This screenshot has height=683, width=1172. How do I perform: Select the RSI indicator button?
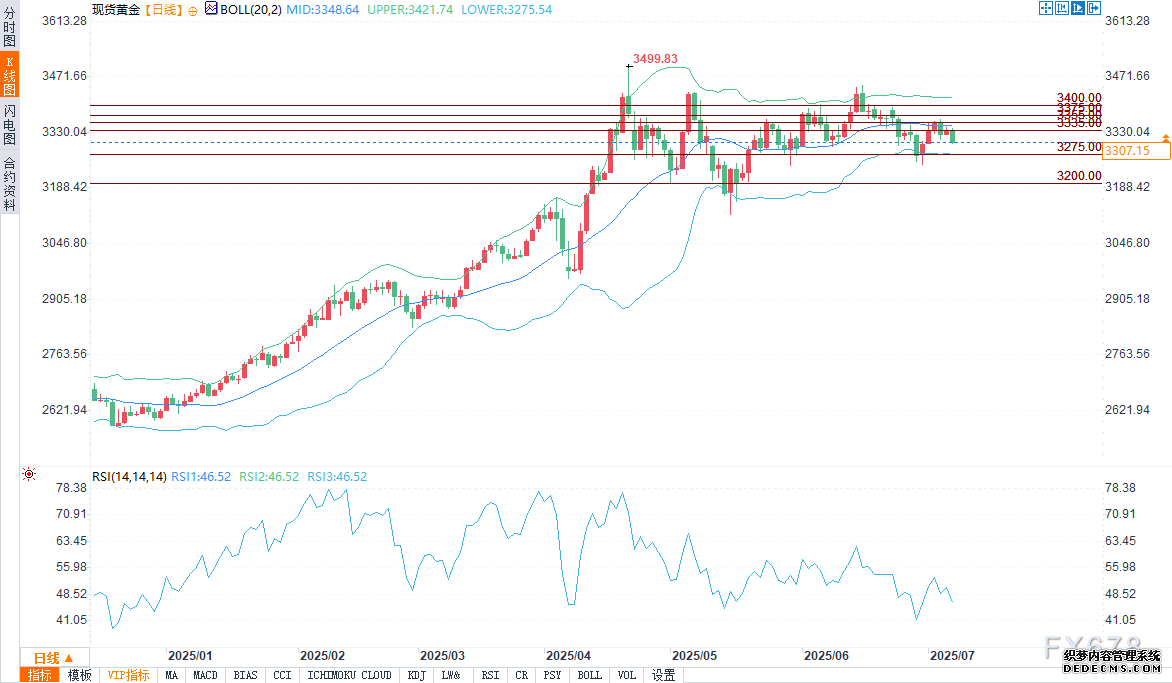click(x=490, y=675)
